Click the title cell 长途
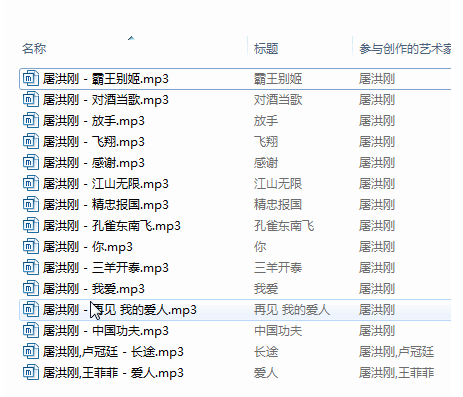Viewport: 463px width, 397px height. point(266,352)
